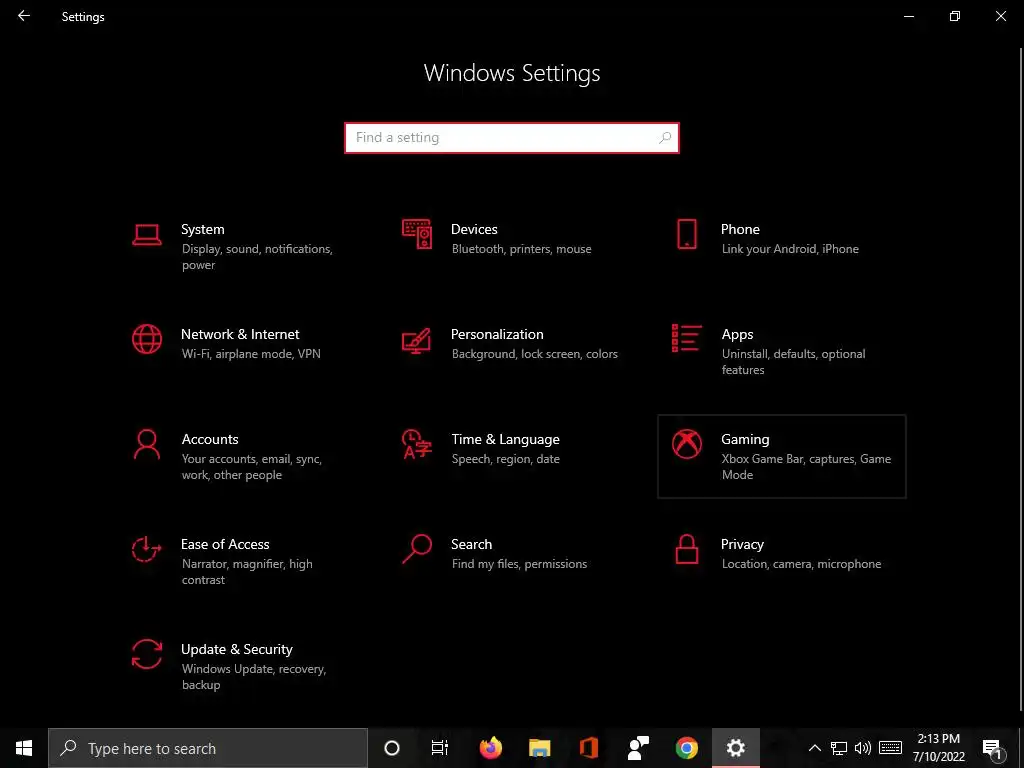This screenshot has height=768, width=1024.
Task: Click 'Location, camera, microphone' description
Action: coord(801,564)
